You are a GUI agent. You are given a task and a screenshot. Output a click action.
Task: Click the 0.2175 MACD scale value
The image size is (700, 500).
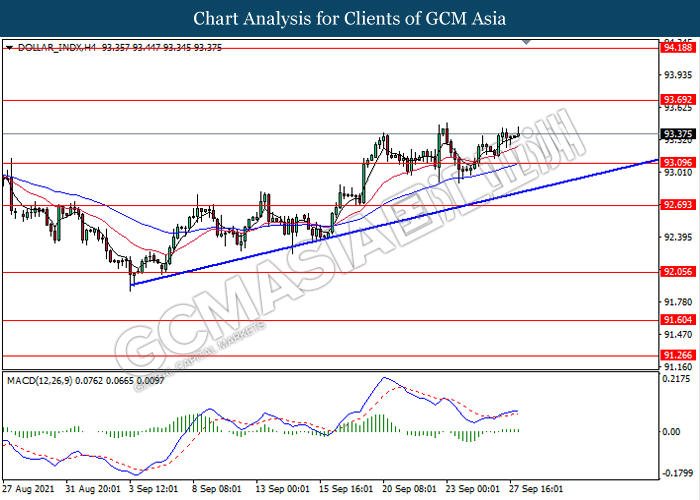pos(678,379)
